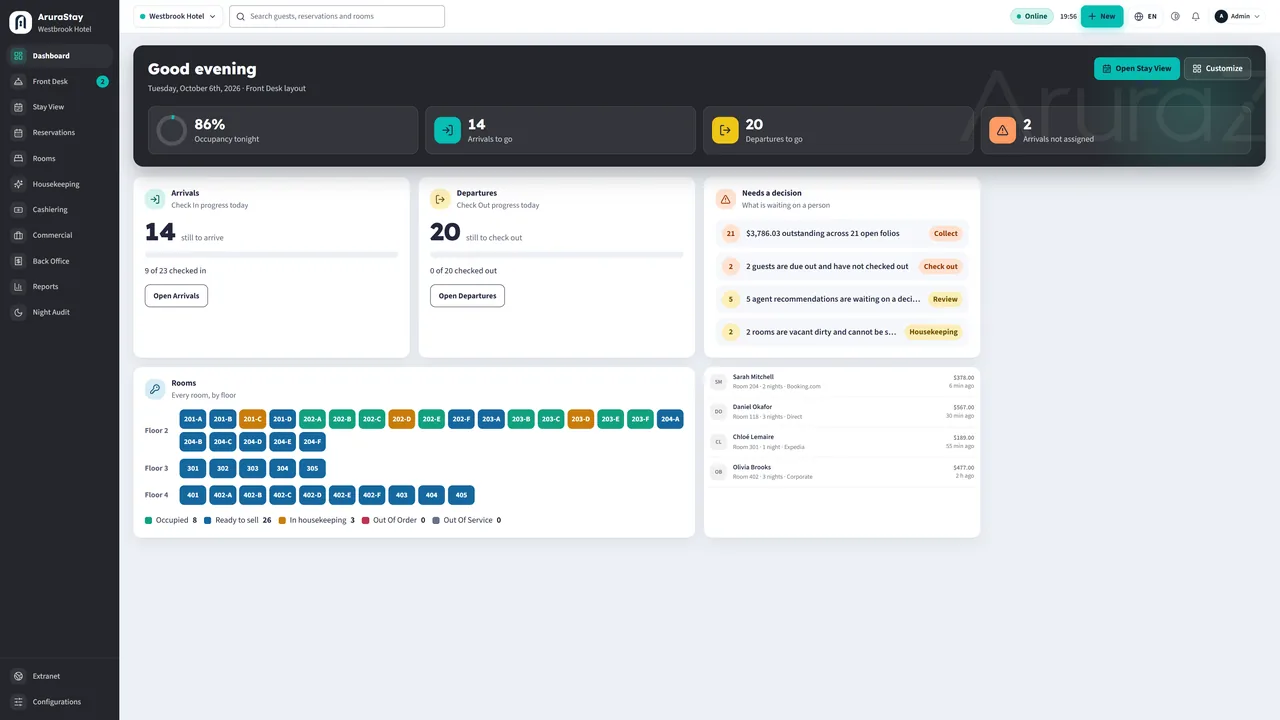Click the Front Desk badge showing 2
The height and width of the screenshot is (720, 1280).
(102, 81)
